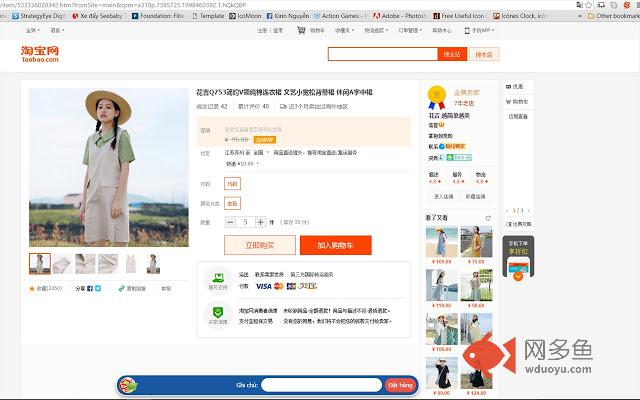Click the Buy Now button
This screenshot has width=640, height=400.
tap(260, 245)
